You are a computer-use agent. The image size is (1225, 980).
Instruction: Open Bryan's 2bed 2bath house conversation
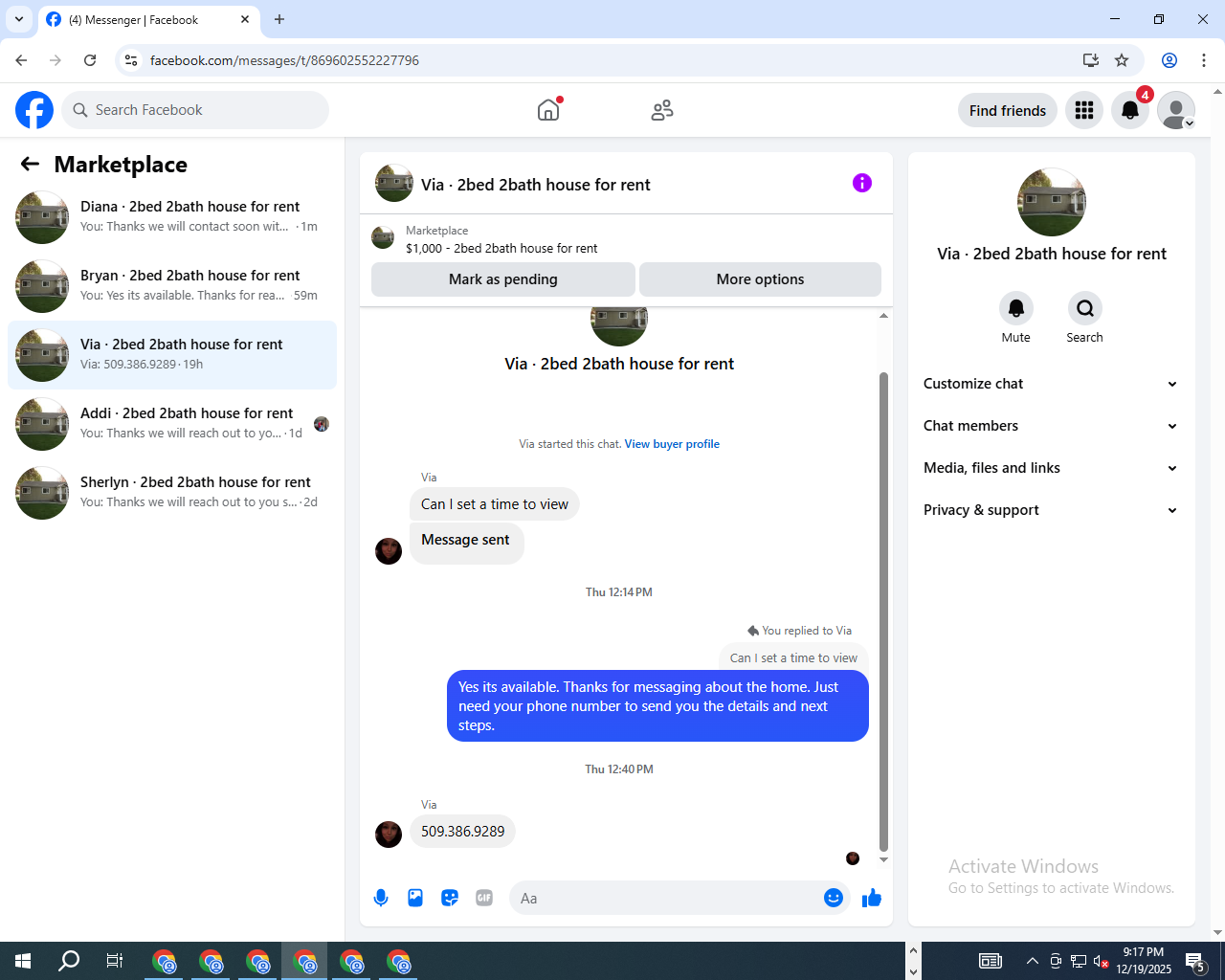(172, 286)
